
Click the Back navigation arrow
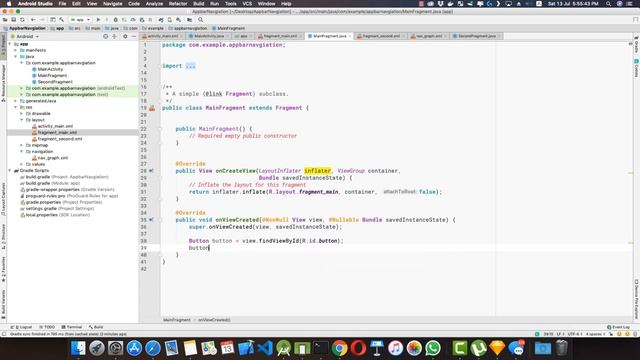pos(33,20)
